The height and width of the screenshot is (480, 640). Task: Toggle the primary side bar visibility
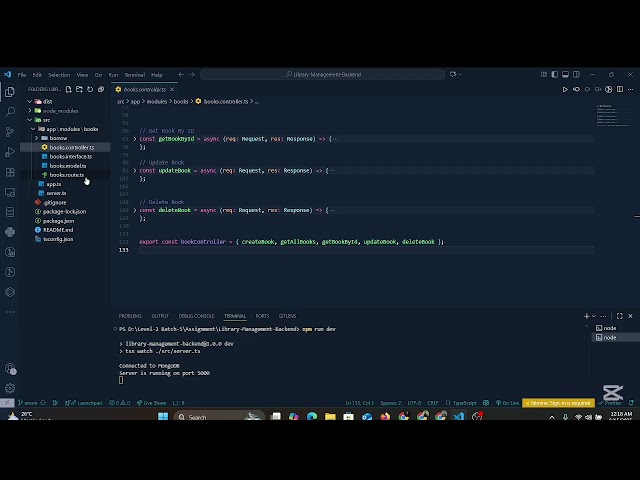tap(554, 75)
